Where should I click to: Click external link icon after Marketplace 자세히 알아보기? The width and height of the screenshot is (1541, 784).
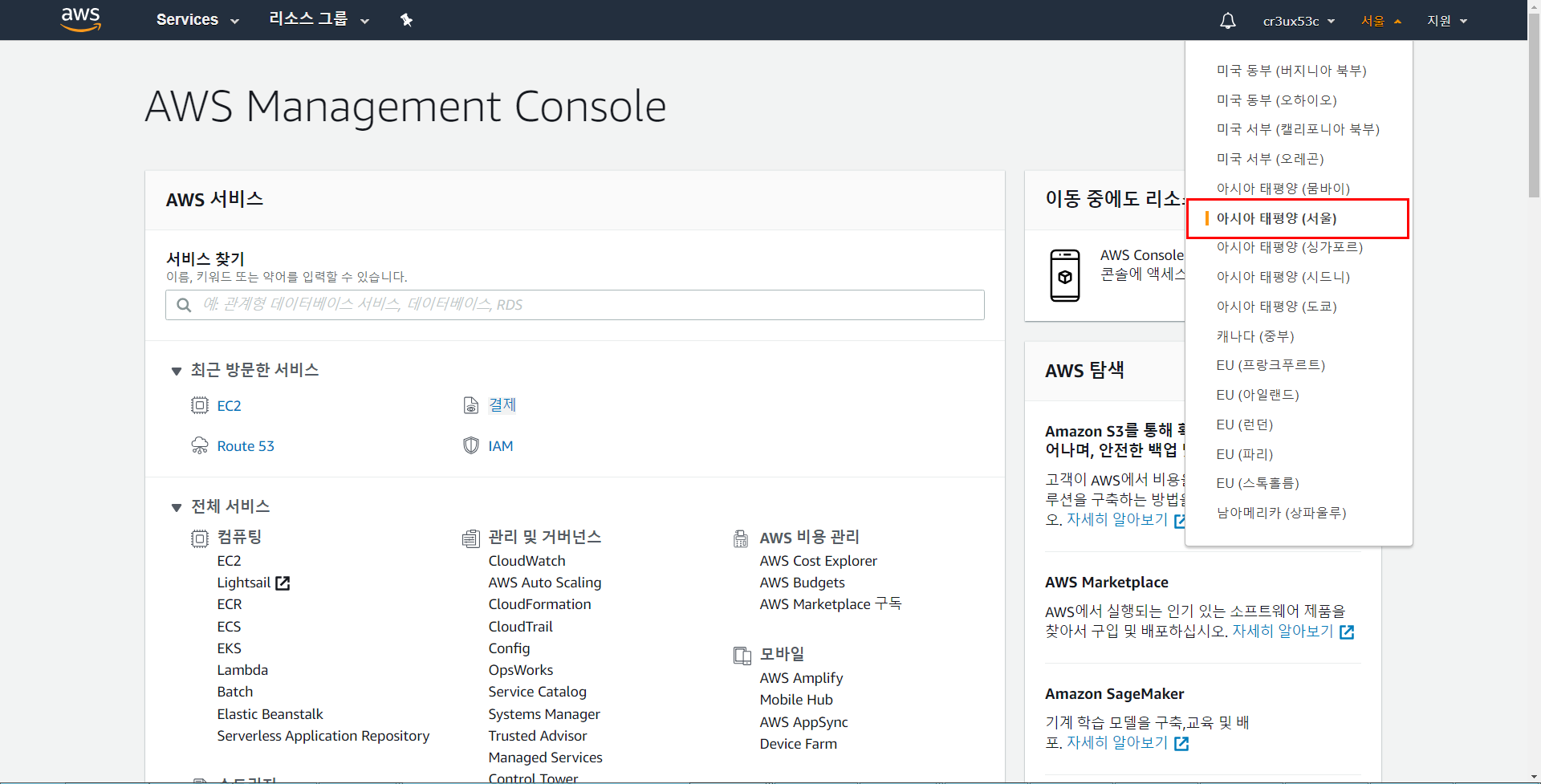pos(1347,632)
